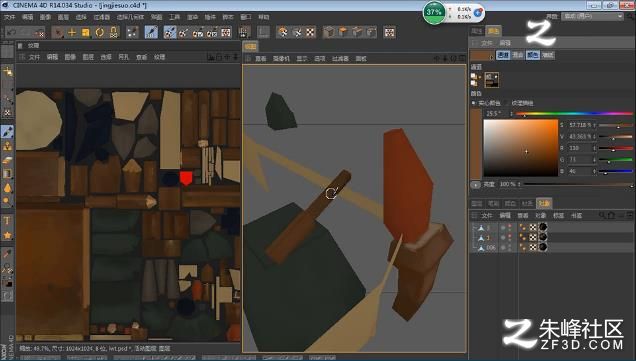Click the top selection tool in left palette

pyautogui.click(x=7, y=71)
